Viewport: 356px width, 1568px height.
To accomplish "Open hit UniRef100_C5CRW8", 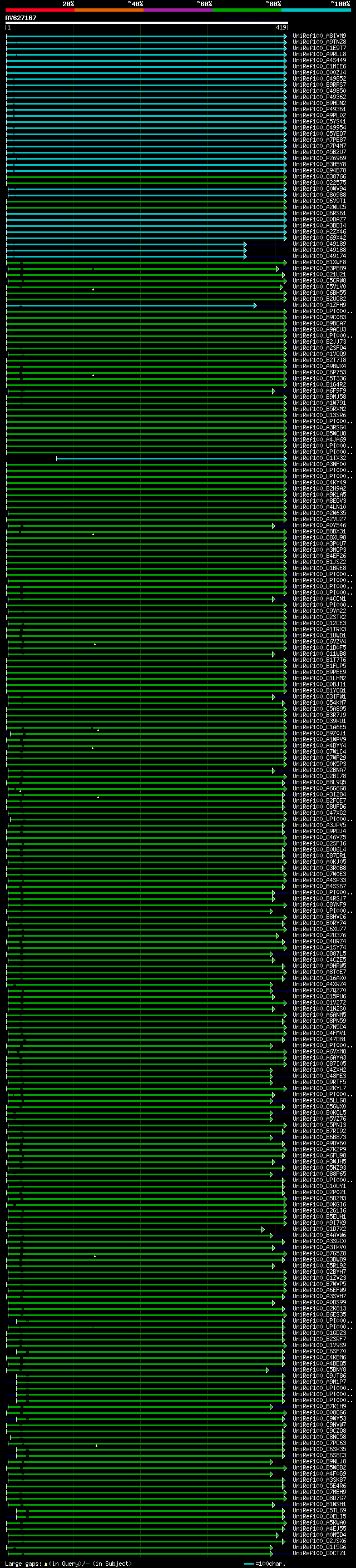I will [319, 280].
